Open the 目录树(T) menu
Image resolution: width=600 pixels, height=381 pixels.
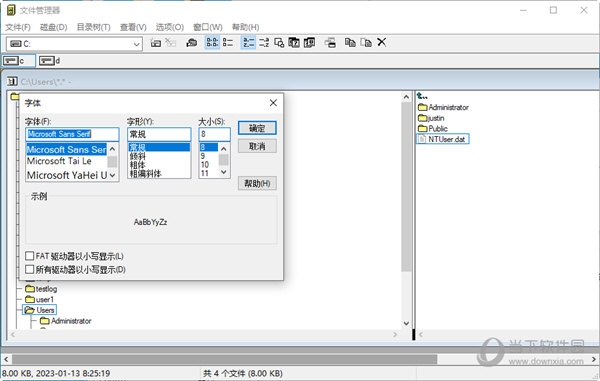coord(93,27)
